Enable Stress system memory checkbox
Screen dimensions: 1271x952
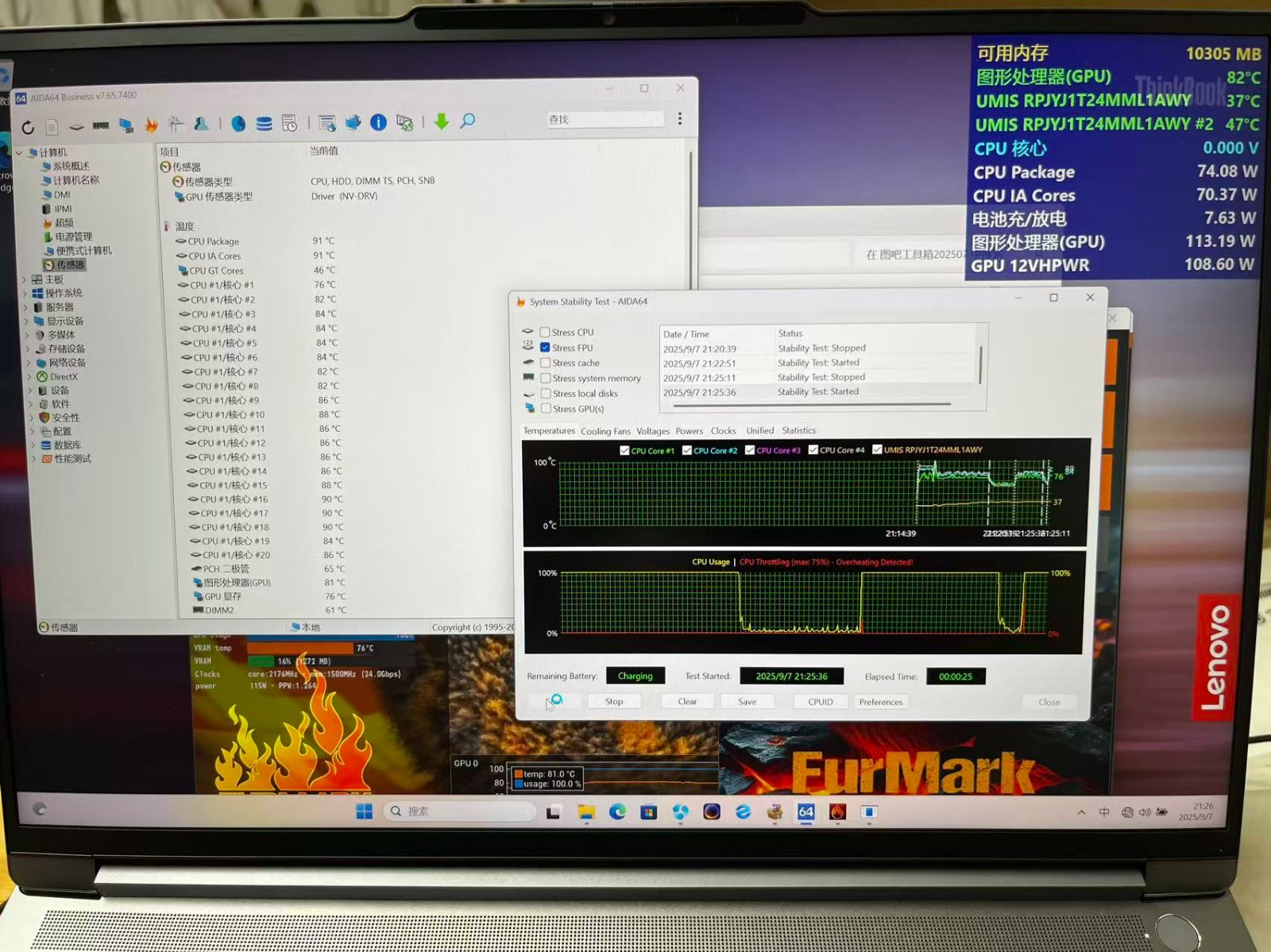coord(546,378)
